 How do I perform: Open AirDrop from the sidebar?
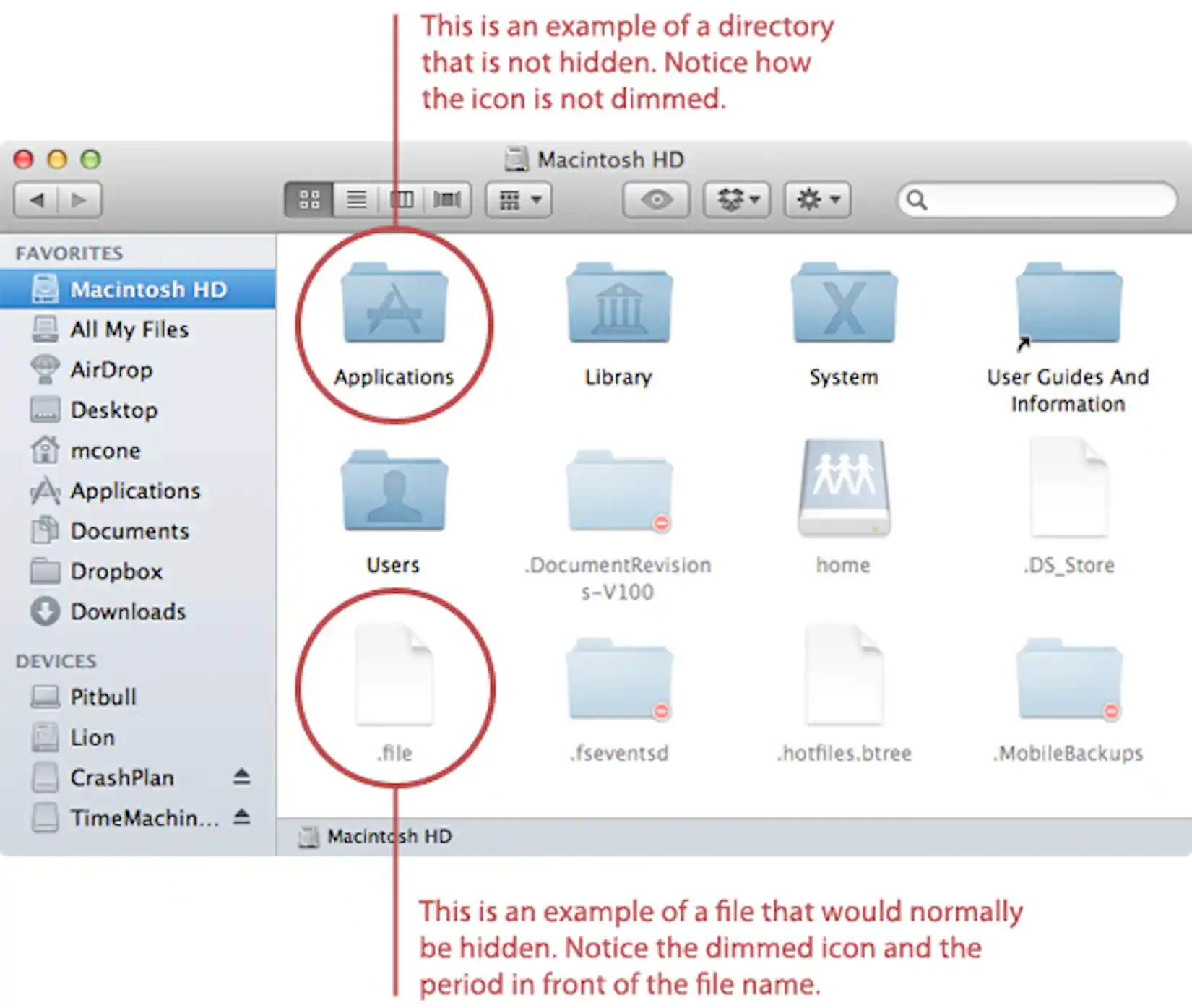[137, 370]
